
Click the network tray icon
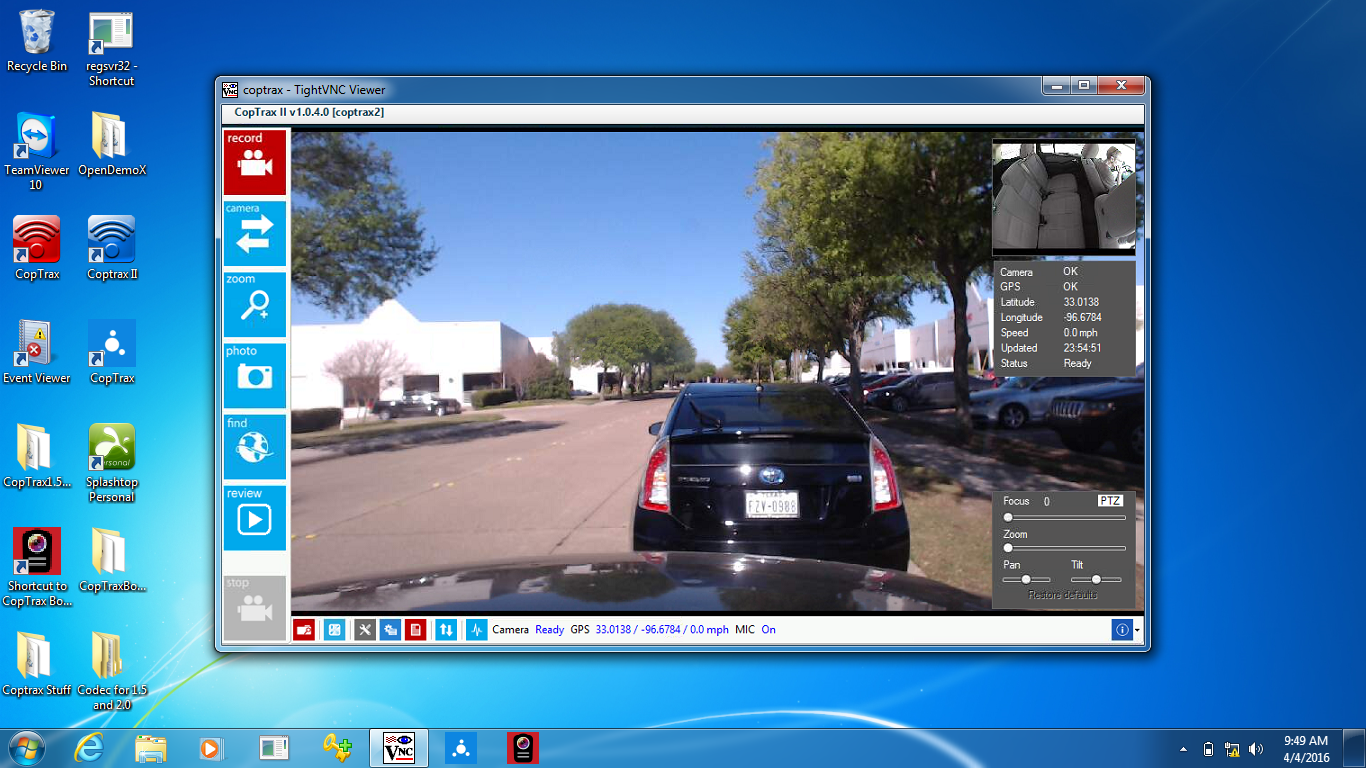tap(1232, 748)
